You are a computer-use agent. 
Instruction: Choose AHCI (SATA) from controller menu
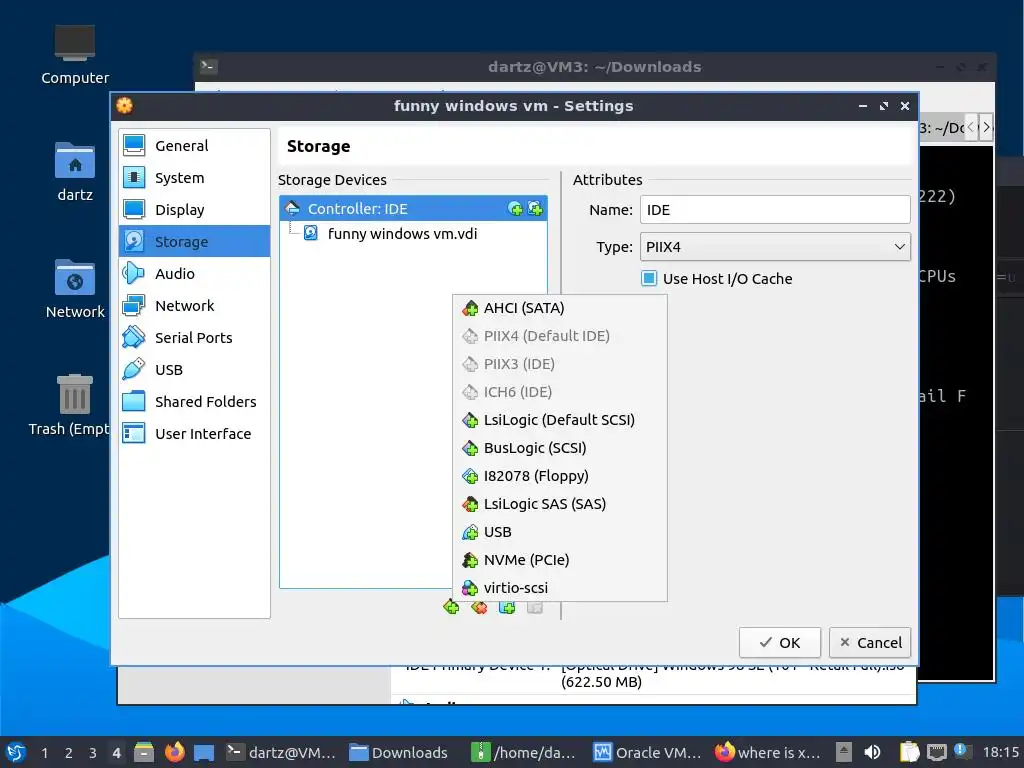click(560, 308)
